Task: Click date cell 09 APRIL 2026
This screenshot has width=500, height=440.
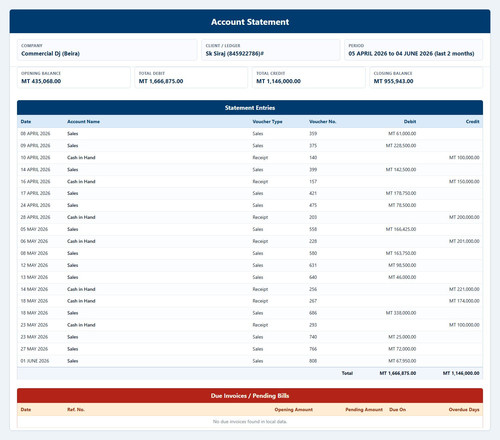Action: 35,146
